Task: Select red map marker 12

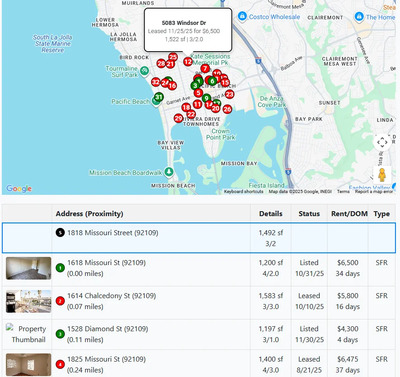Action: tap(188, 61)
